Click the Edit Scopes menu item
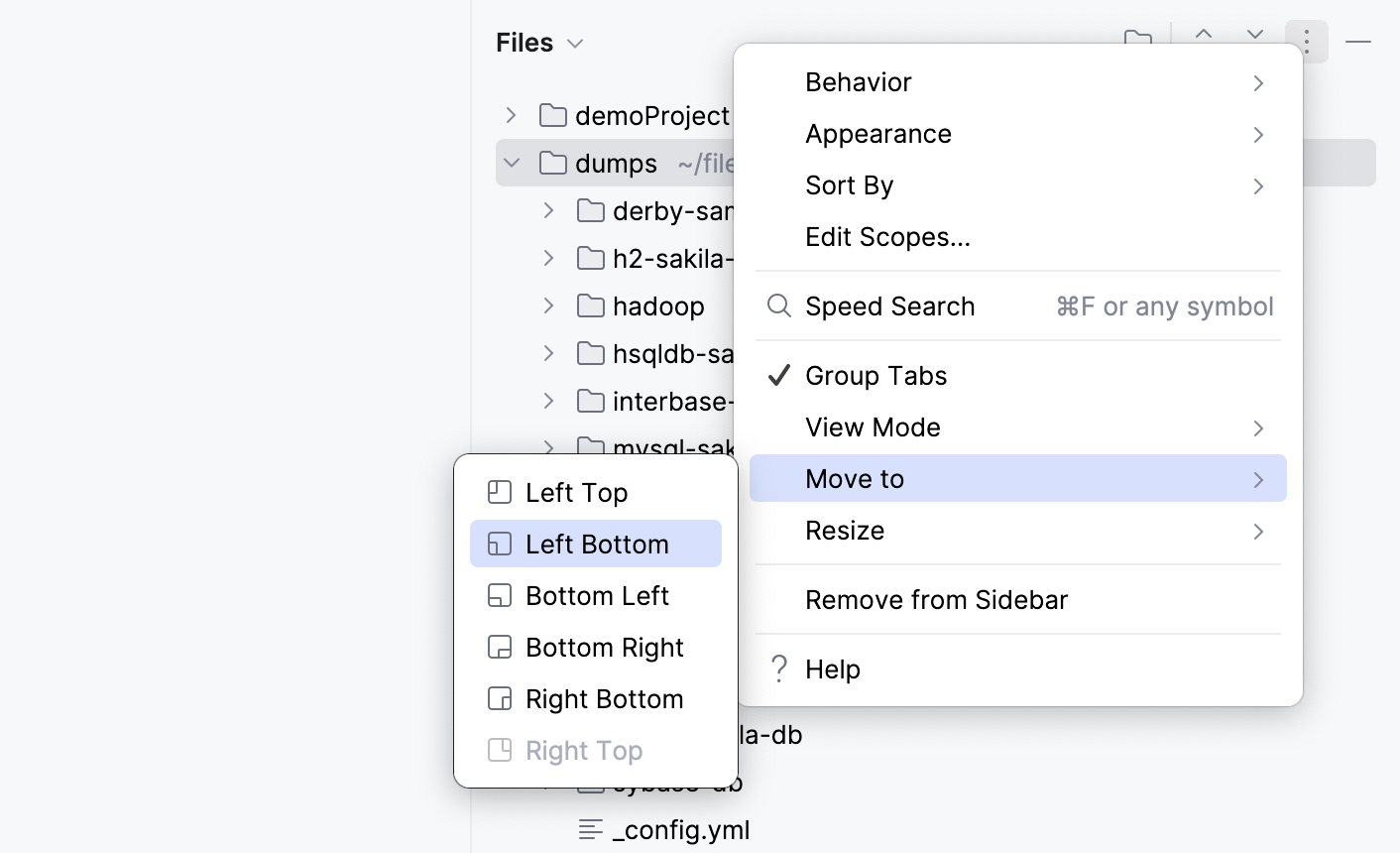Viewport: 1400px width, 853px height. [x=886, y=236]
